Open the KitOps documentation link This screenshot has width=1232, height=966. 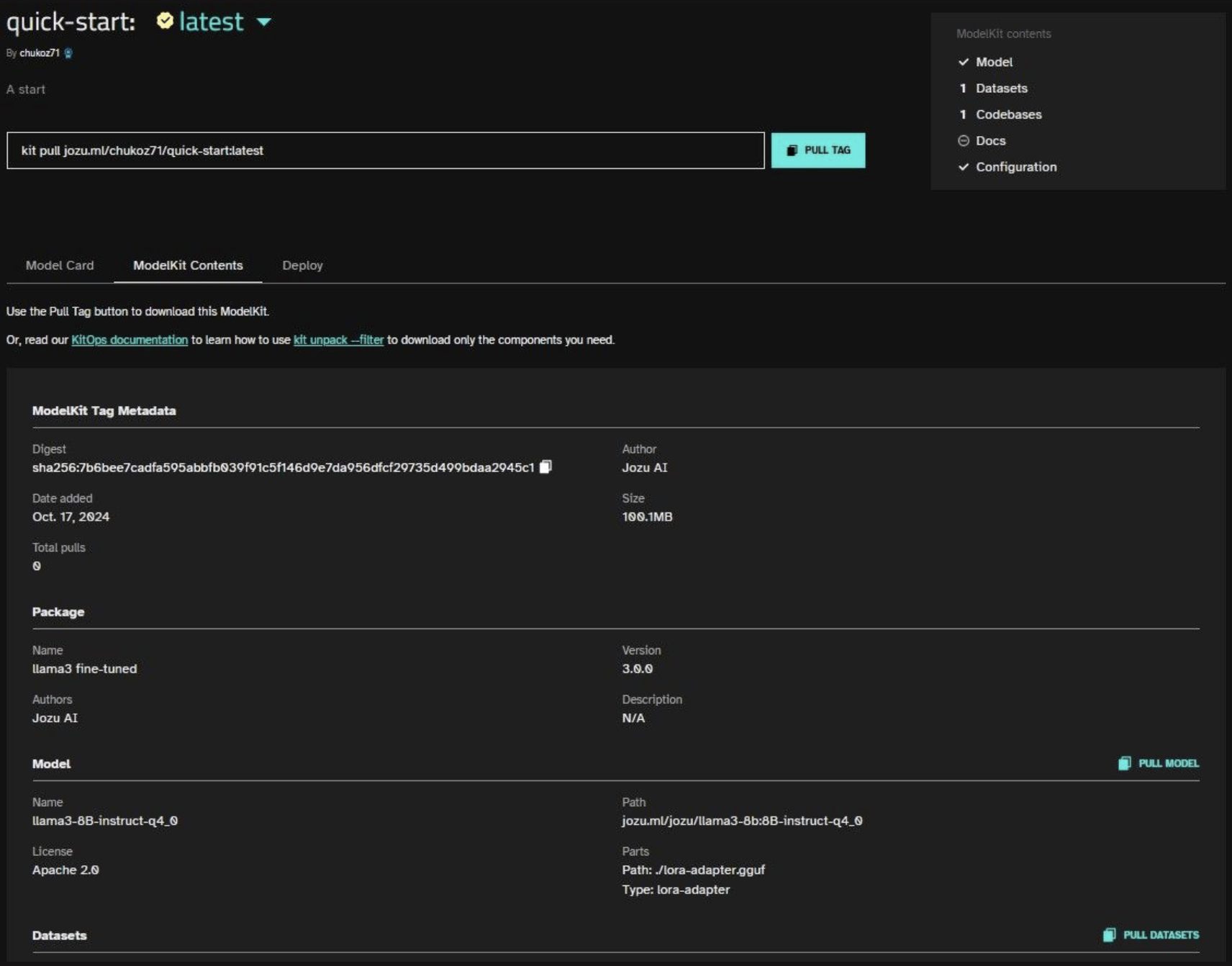(130, 340)
